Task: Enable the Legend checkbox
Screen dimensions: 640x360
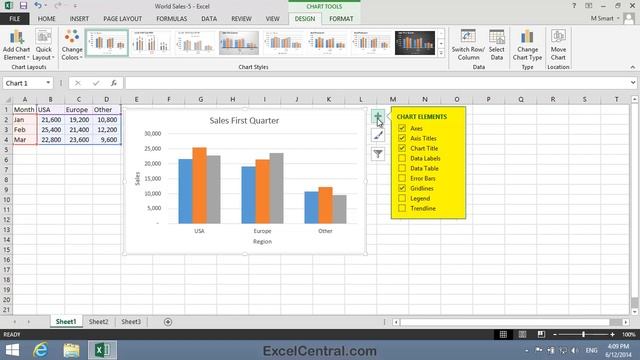Action: 402,198
